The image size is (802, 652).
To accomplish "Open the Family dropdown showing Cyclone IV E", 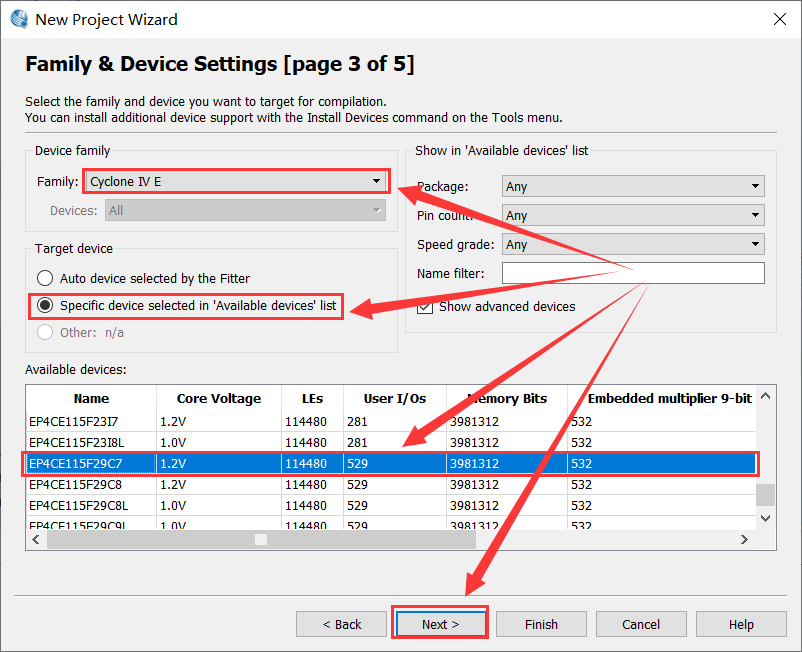I will point(236,181).
